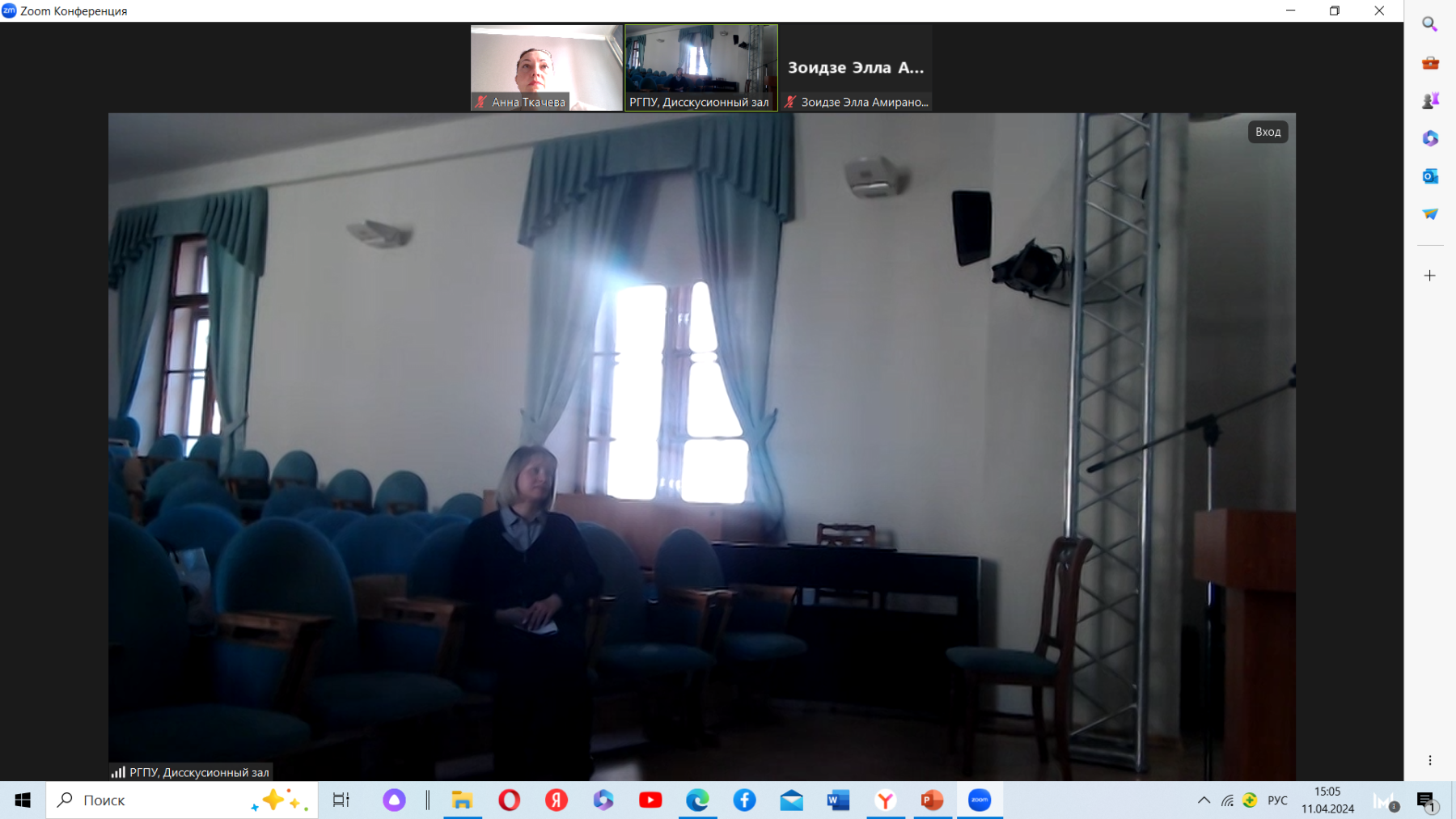Switch to Yandex Browser on taskbar
The width and height of the screenshot is (1456, 819).
pos(886,800)
